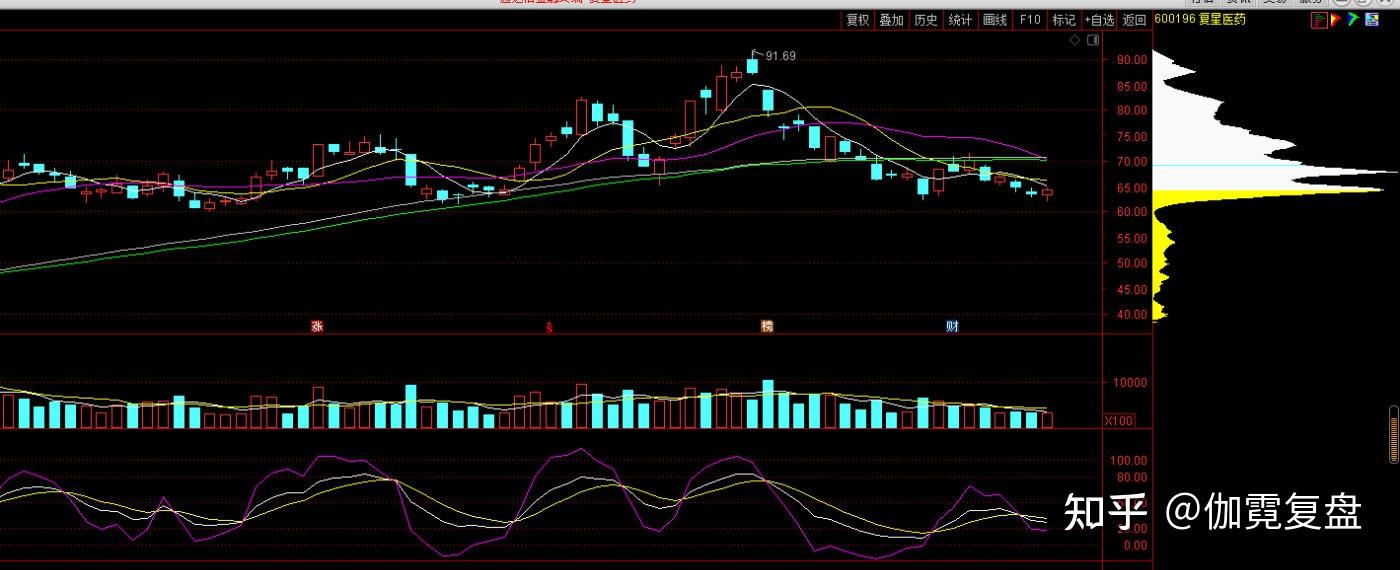Add stock with +自选 button
Screen dimensions: 1400x570
tap(1099, 20)
